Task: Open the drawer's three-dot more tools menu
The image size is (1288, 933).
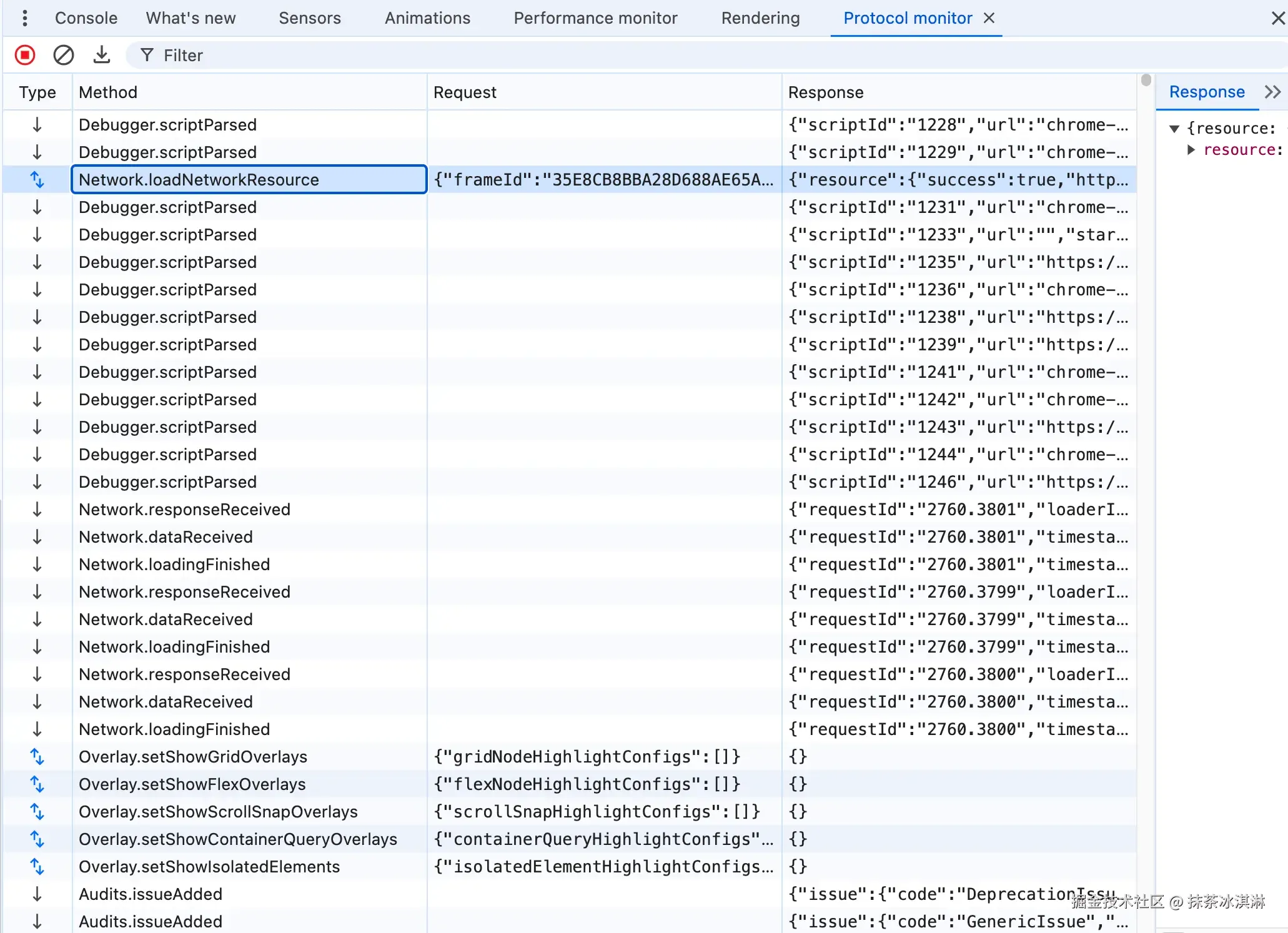Action: pos(25,18)
